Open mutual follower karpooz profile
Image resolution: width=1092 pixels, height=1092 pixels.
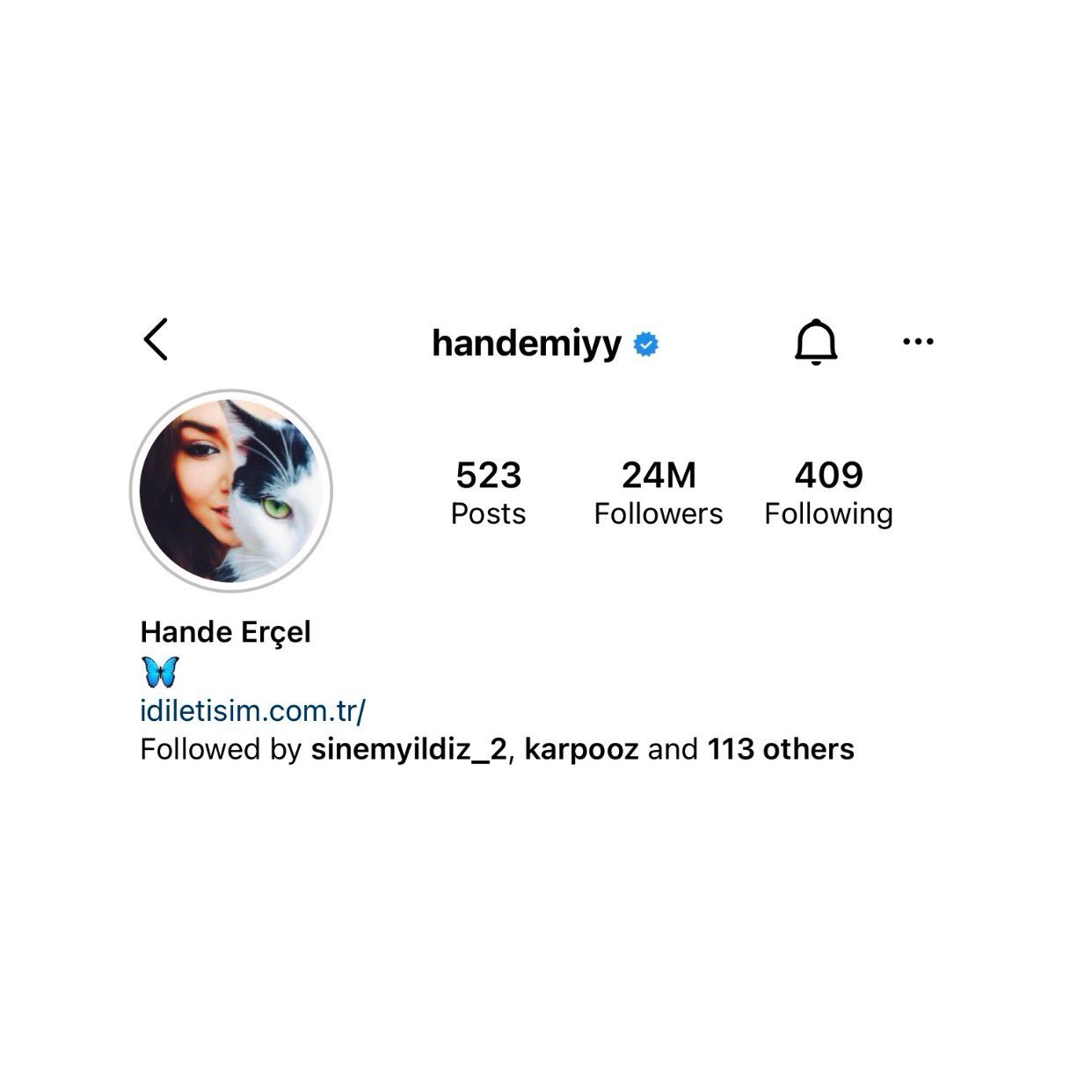(582, 750)
